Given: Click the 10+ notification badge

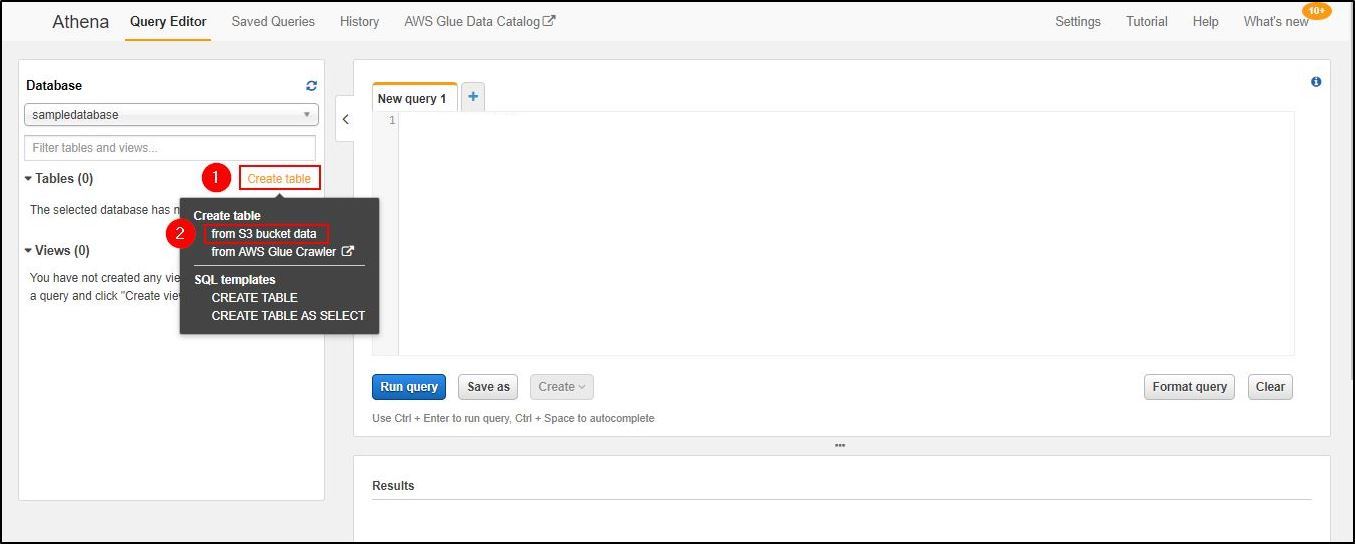Looking at the screenshot, I should 1317,11.
